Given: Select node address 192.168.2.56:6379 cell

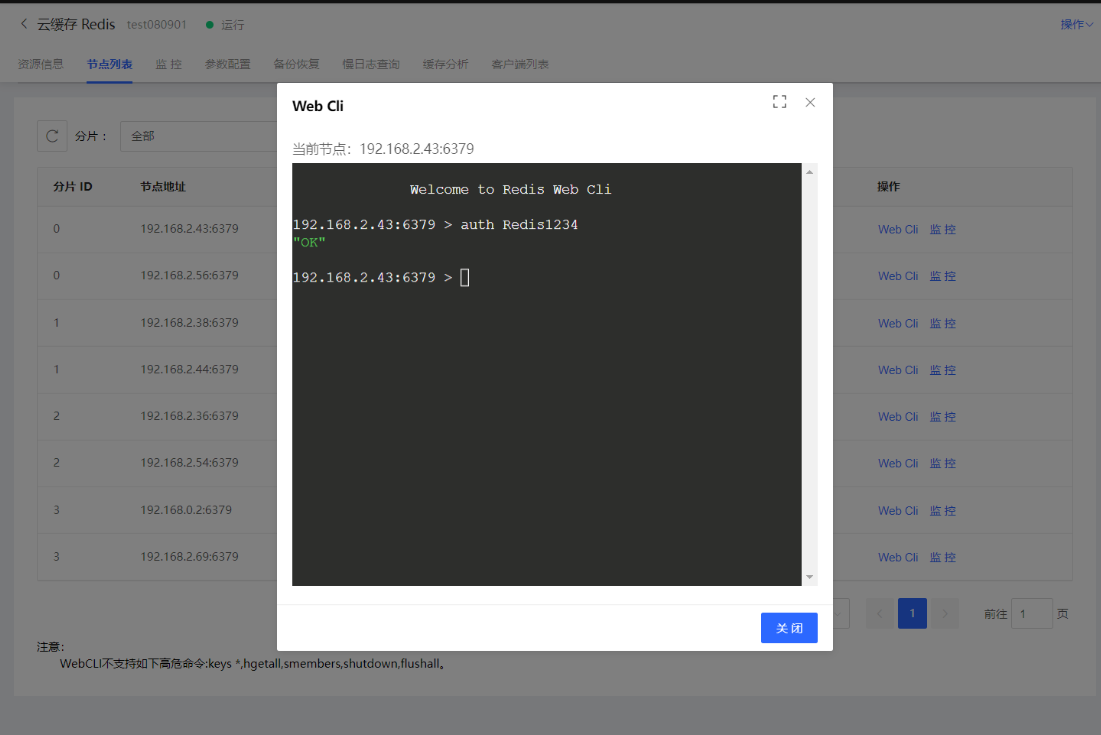Looking at the screenshot, I should coord(190,275).
